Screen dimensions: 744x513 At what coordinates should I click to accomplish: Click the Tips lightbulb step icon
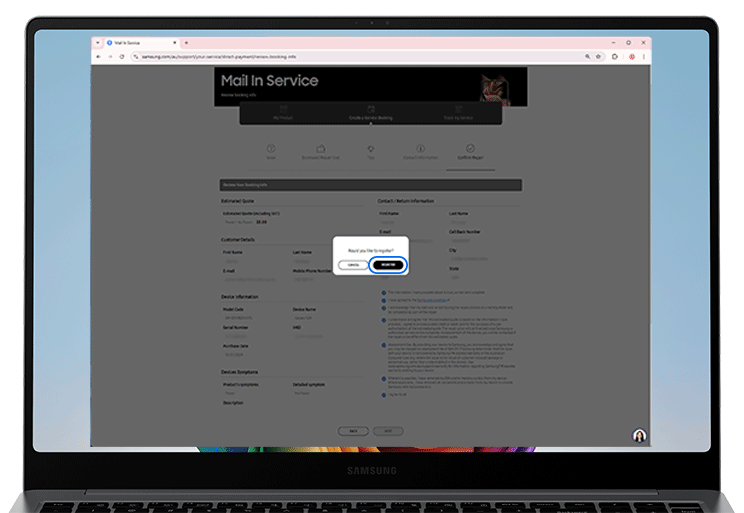click(x=371, y=149)
